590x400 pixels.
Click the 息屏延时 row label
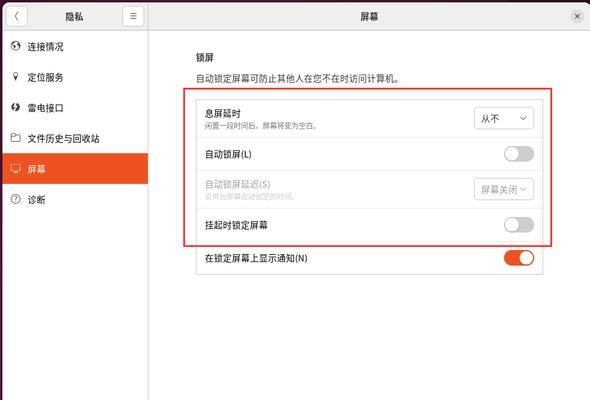[222, 113]
